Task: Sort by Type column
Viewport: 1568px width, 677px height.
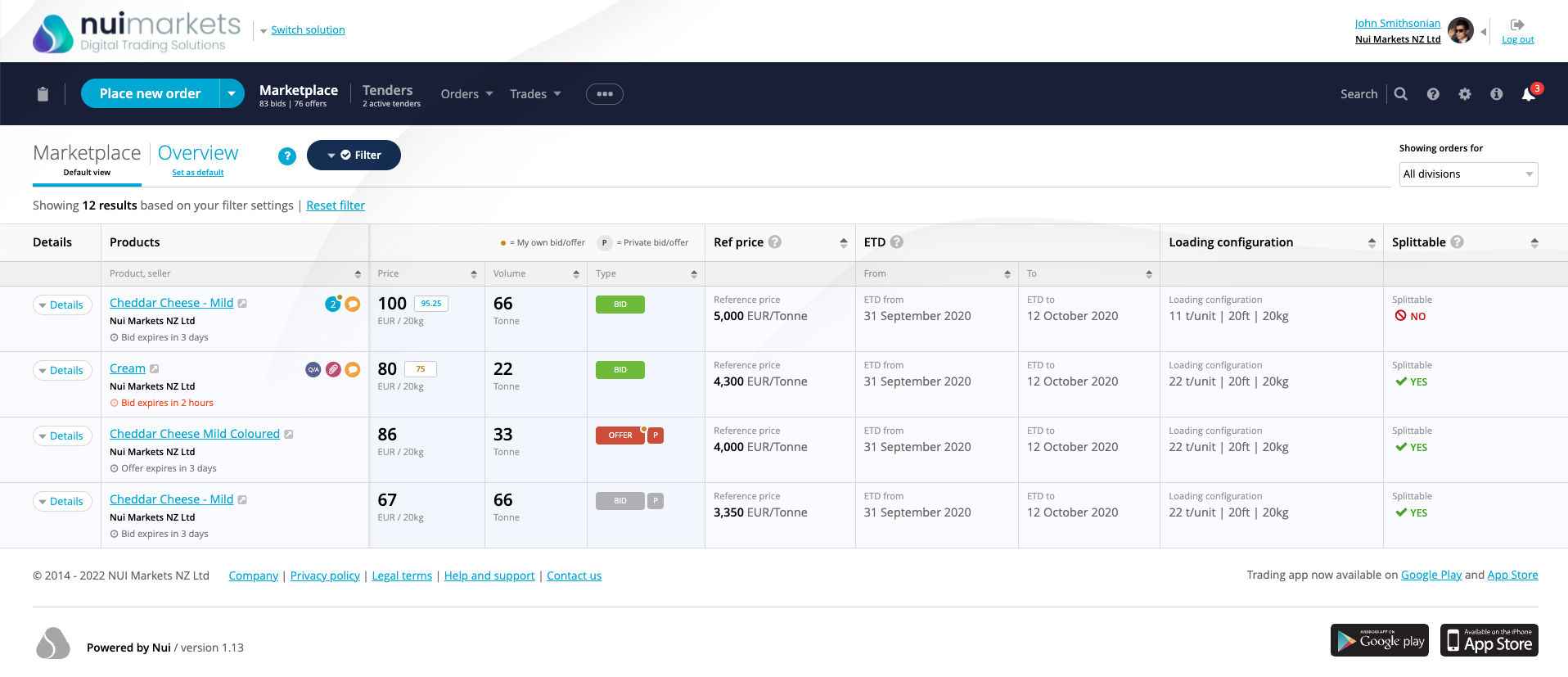Action: pyautogui.click(x=694, y=274)
